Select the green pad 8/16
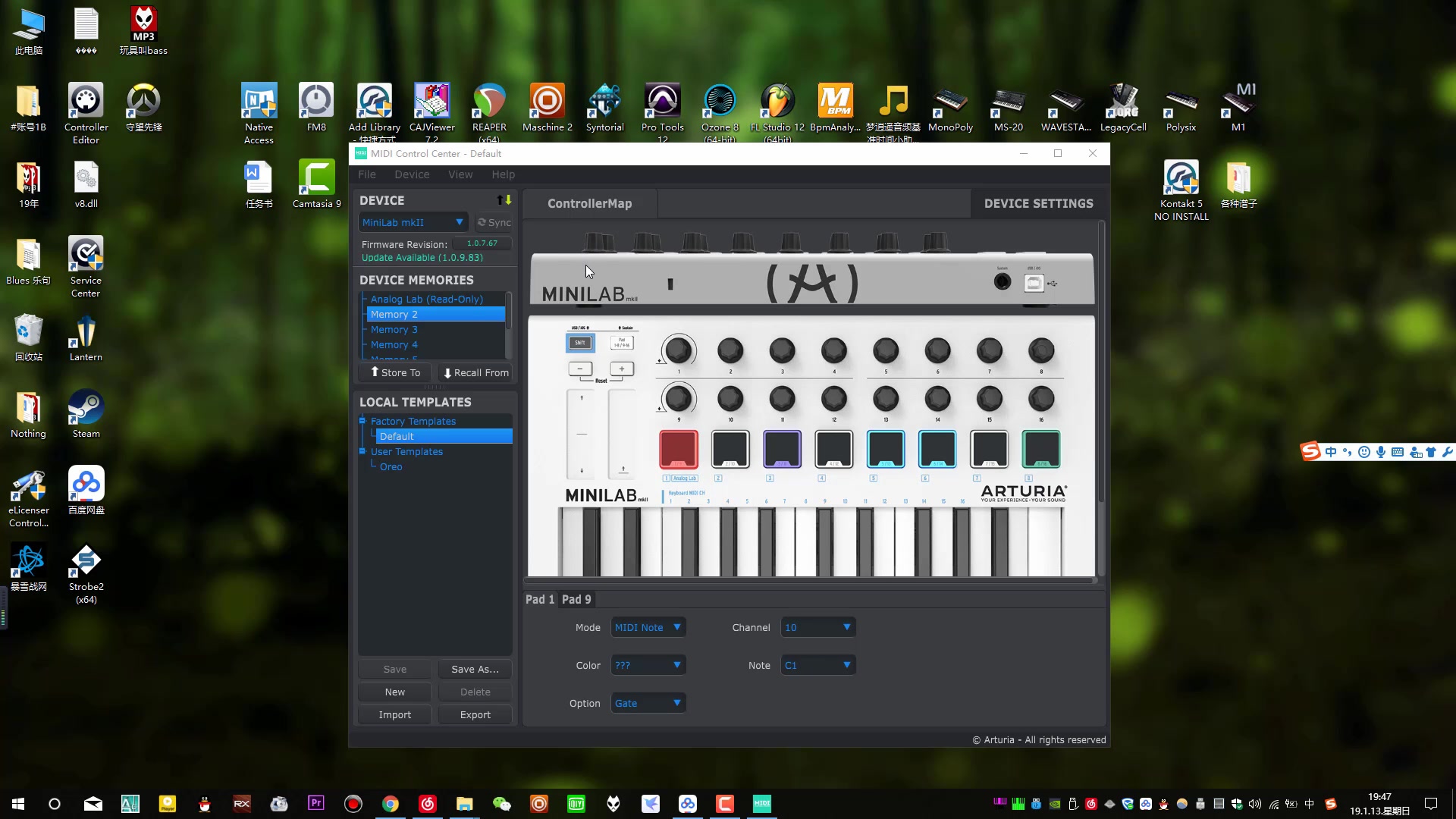This screenshot has height=819, width=1456. (x=1041, y=449)
